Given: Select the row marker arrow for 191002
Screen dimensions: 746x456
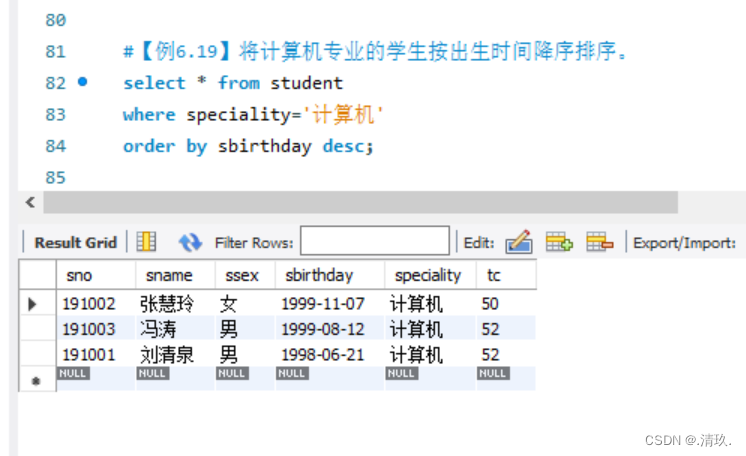Looking at the screenshot, I should tap(32, 304).
